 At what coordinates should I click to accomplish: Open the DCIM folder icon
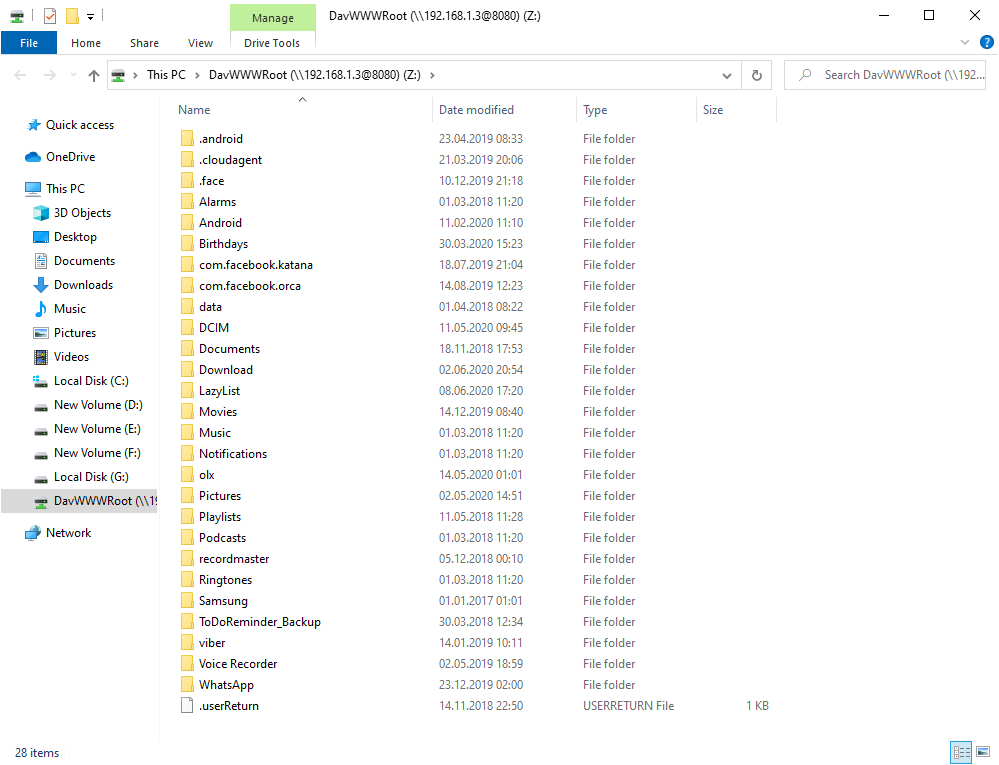point(187,328)
